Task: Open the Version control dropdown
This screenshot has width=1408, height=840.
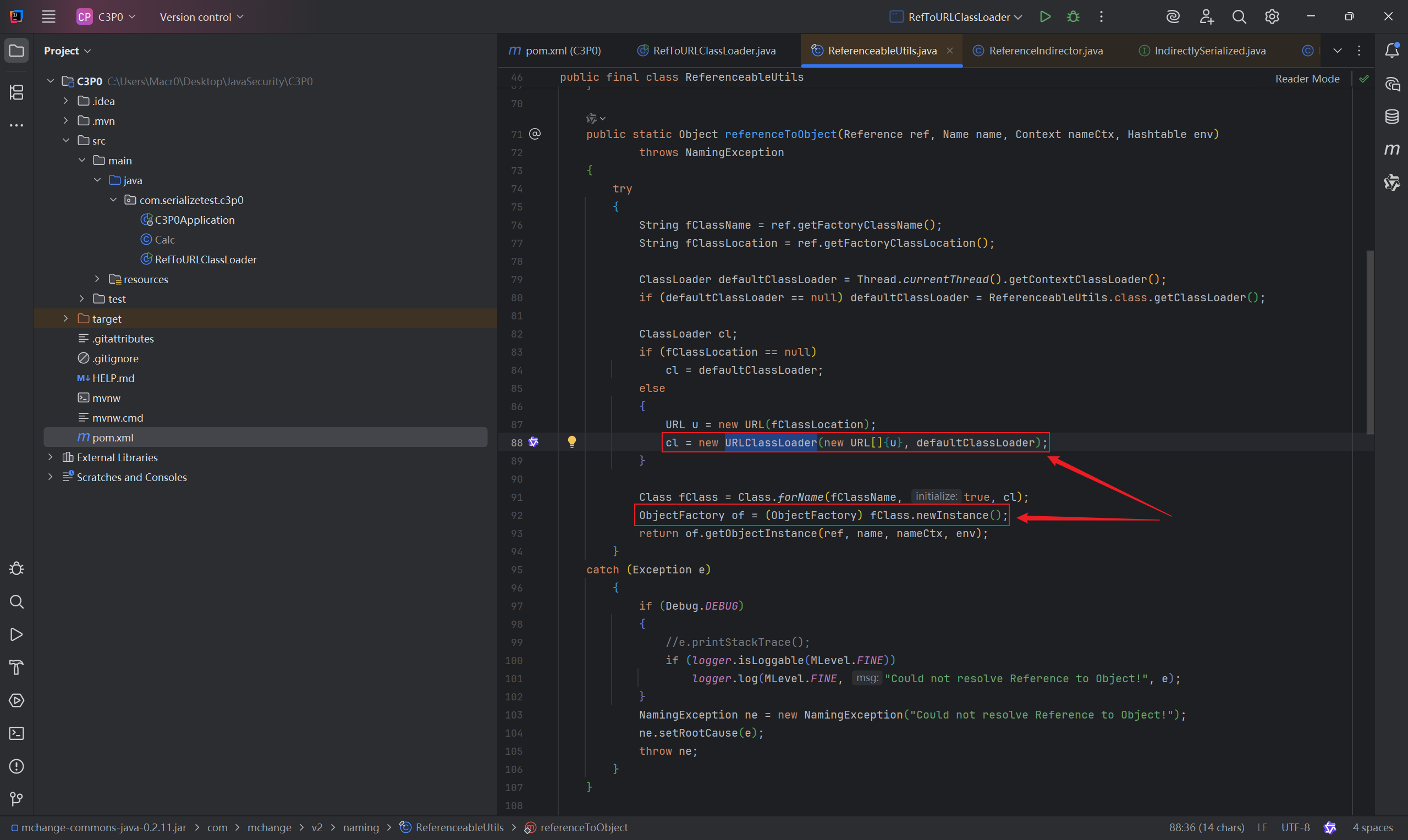Action: pos(201,17)
